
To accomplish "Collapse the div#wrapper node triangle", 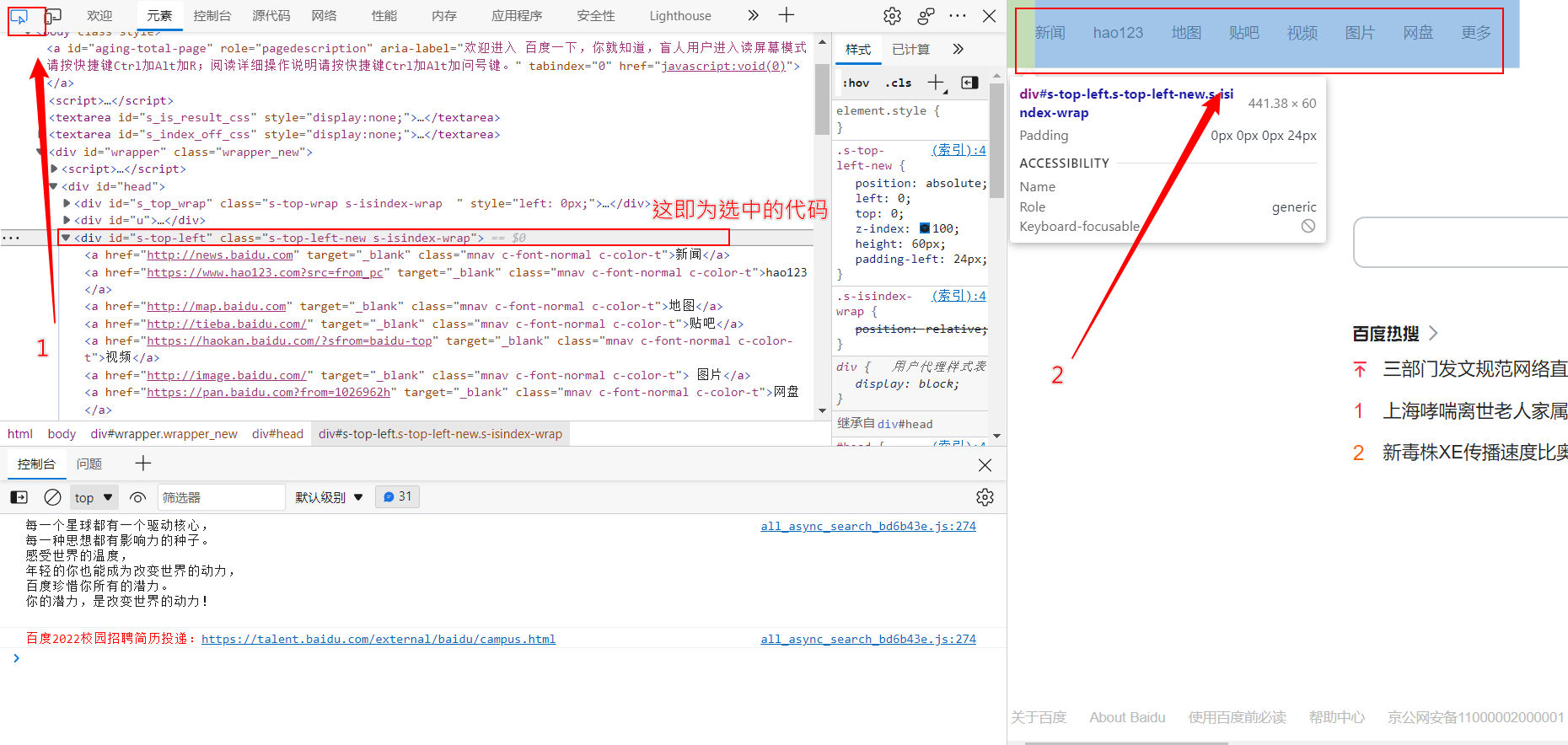I will click(x=40, y=153).
